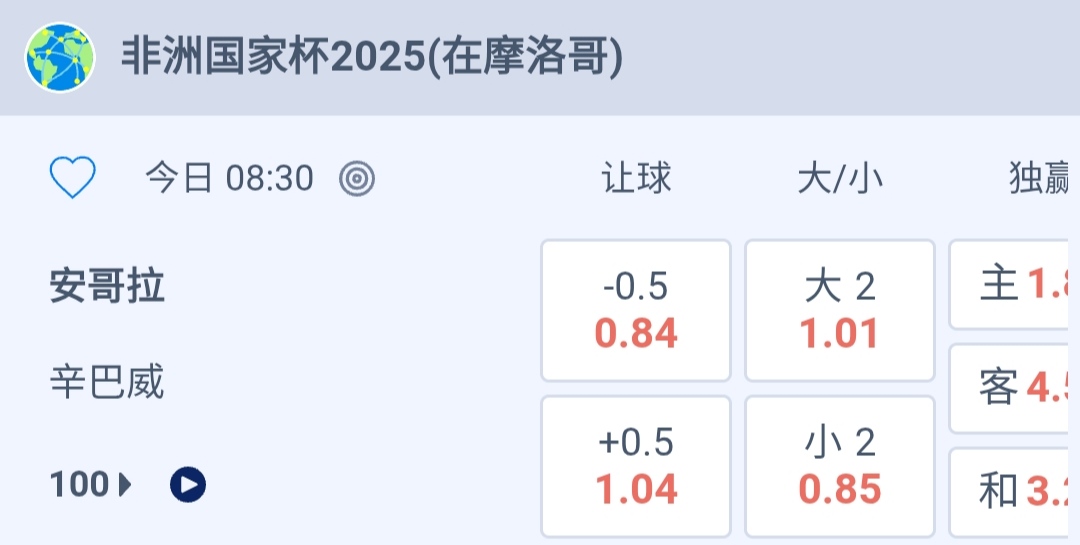1080x545 pixels.
Task: Click the globe league icon
Action: (60, 58)
